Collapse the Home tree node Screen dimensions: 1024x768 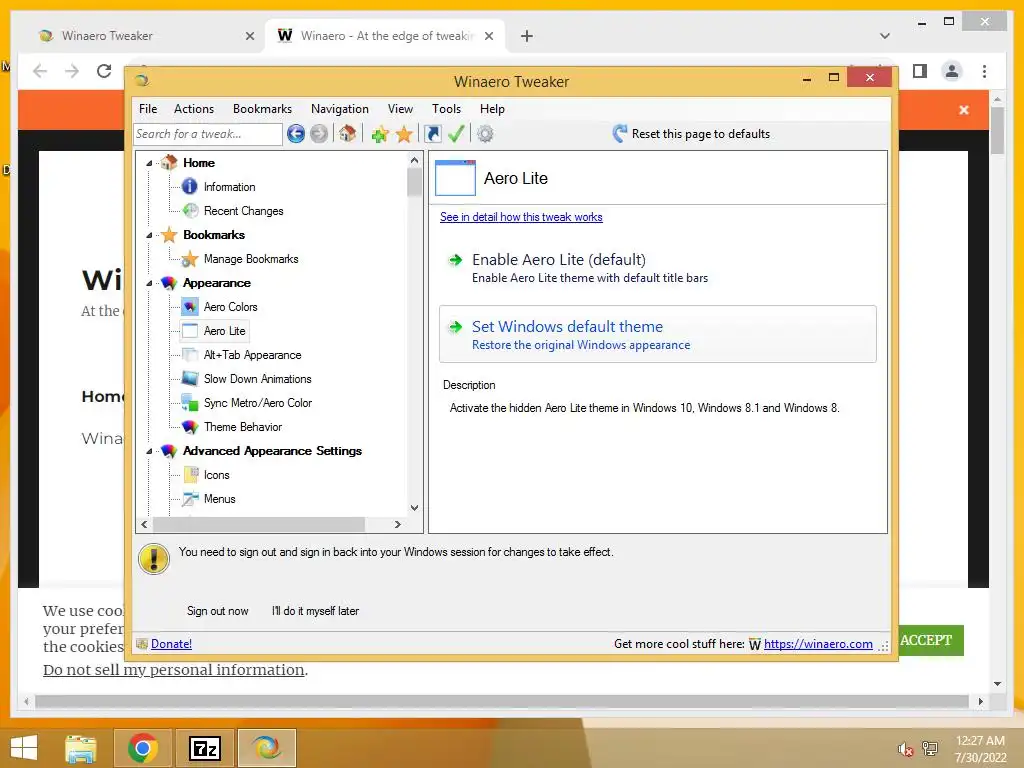(150, 163)
